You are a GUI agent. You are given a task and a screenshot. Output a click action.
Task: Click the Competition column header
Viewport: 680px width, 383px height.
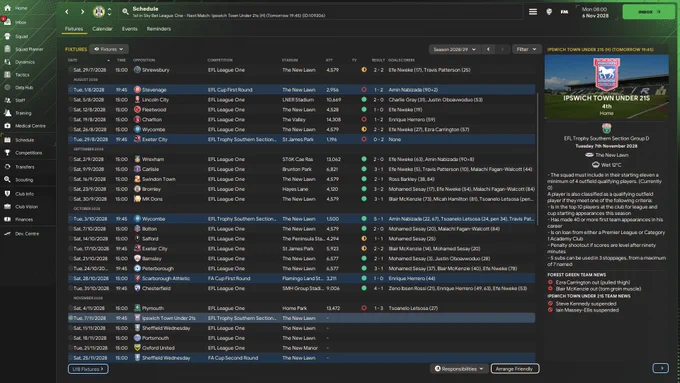220,60
